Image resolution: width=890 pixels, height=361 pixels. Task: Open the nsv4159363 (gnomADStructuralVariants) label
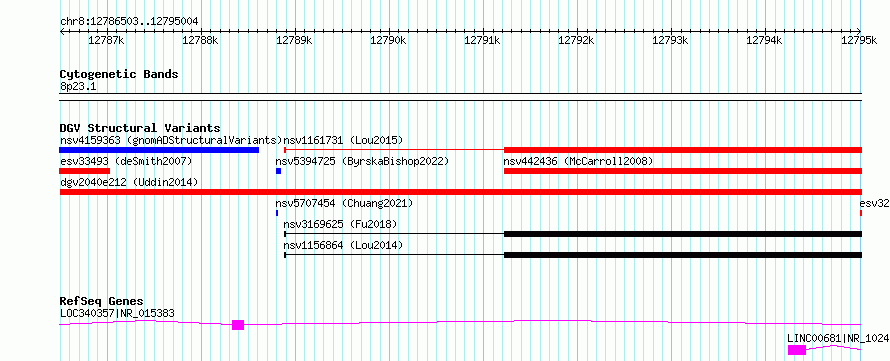[171, 140]
